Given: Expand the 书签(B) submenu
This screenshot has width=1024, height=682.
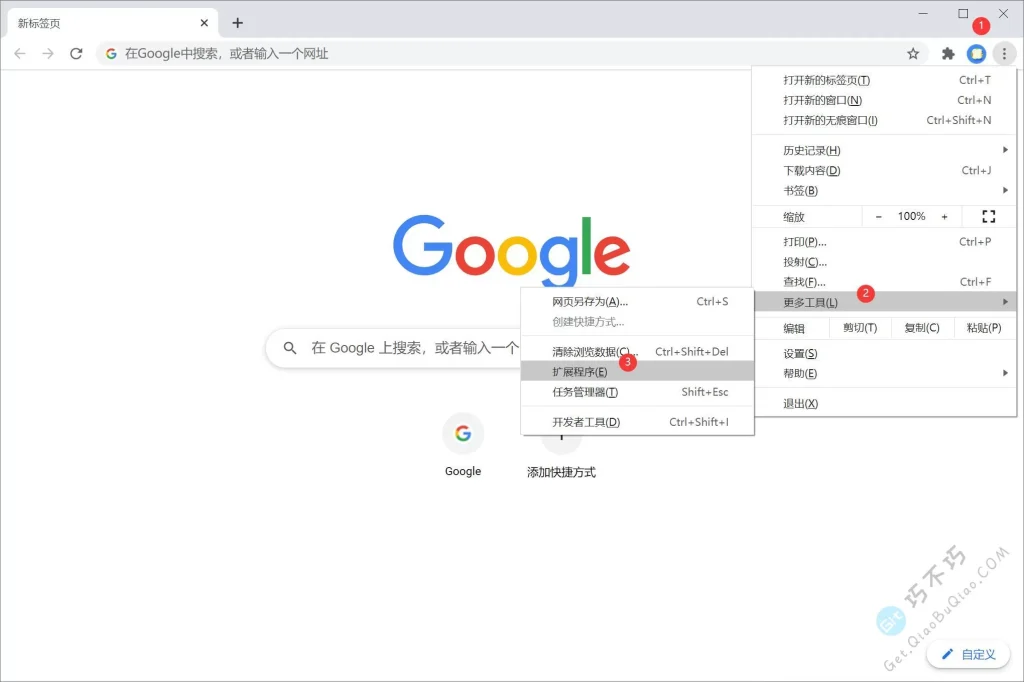Looking at the screenshot, I should click(884, 191).
